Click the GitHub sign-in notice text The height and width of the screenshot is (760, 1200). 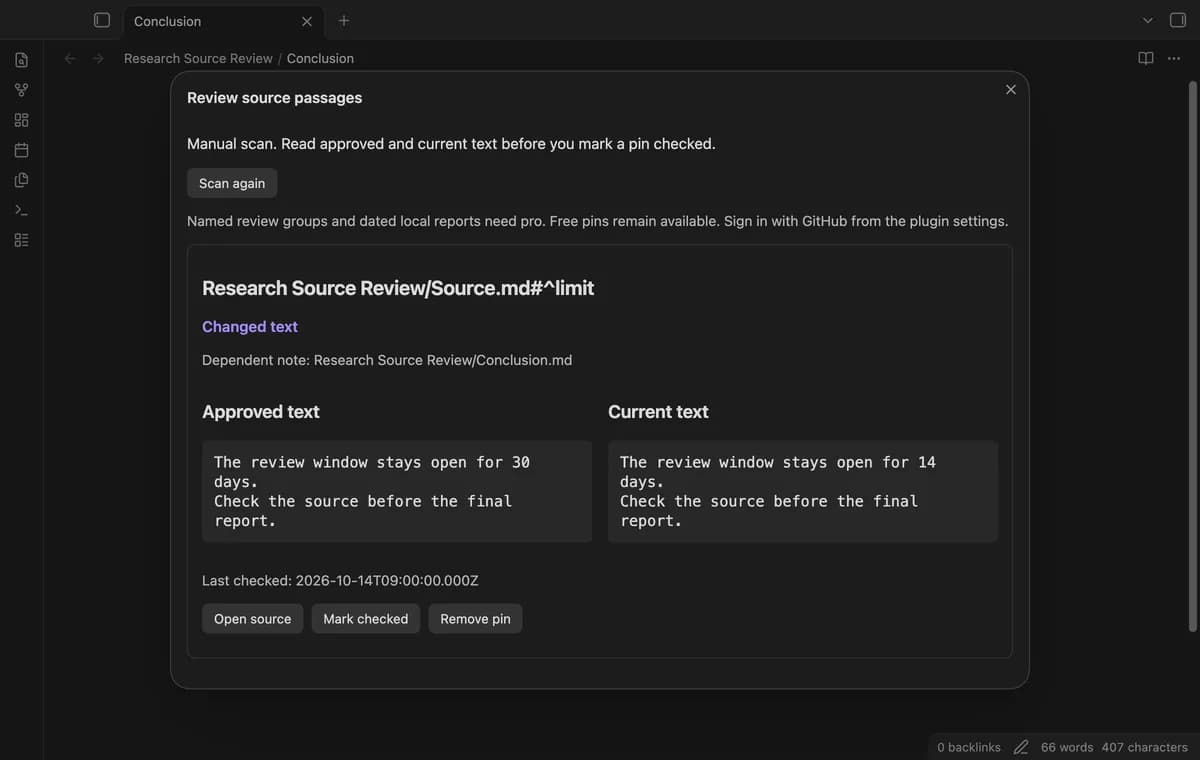pyautogui.click(x=598, y=221)
